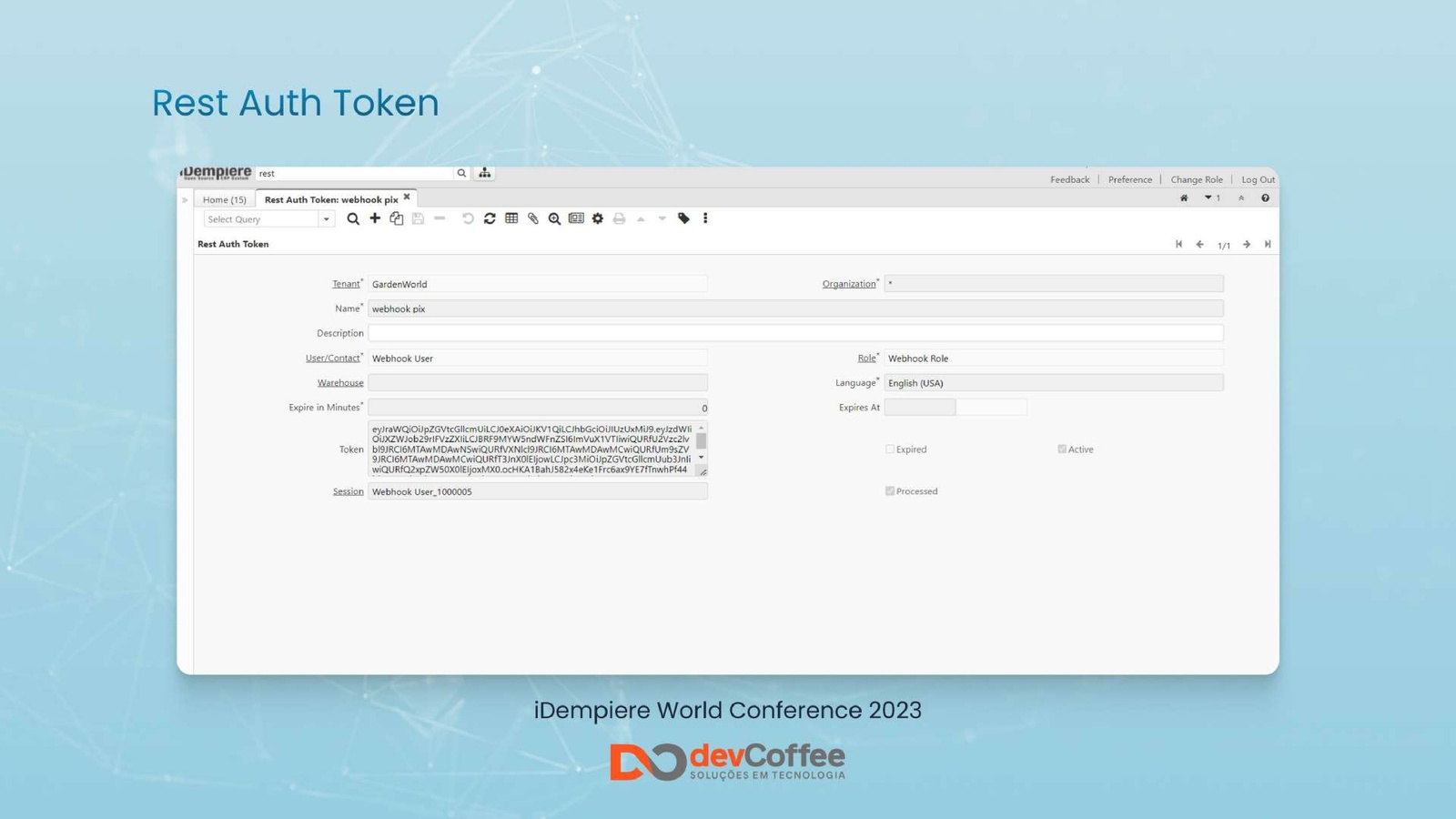Toggle the Processed checkbox
Viewport: 1456px width, 819px height.
point(890,491)
